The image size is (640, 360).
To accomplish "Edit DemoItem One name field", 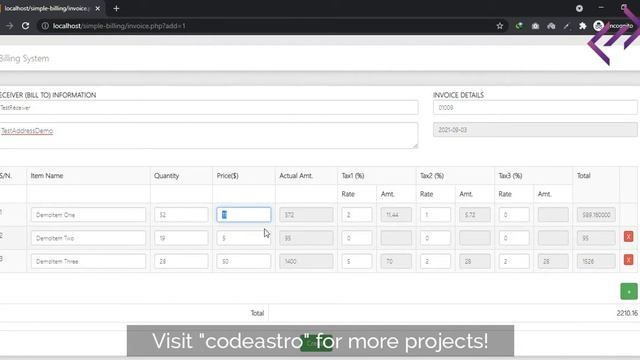I will [88, 215].
